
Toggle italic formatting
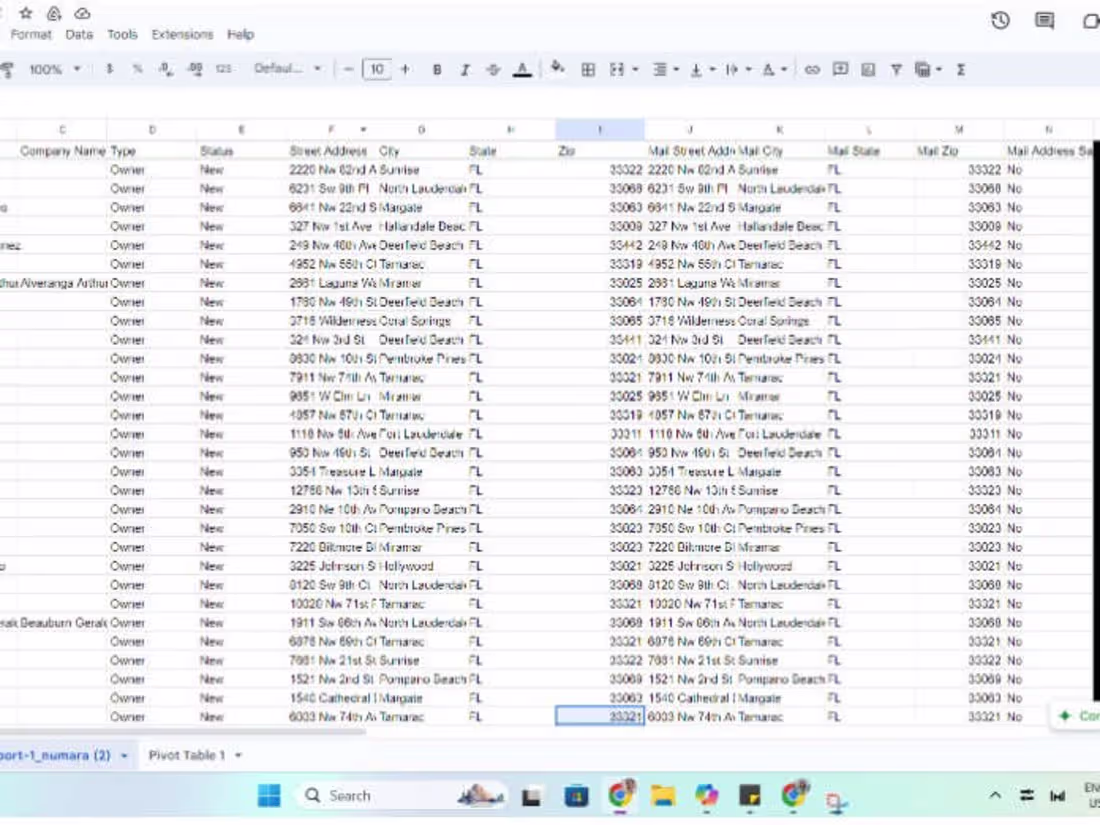(x=464, y=69)
